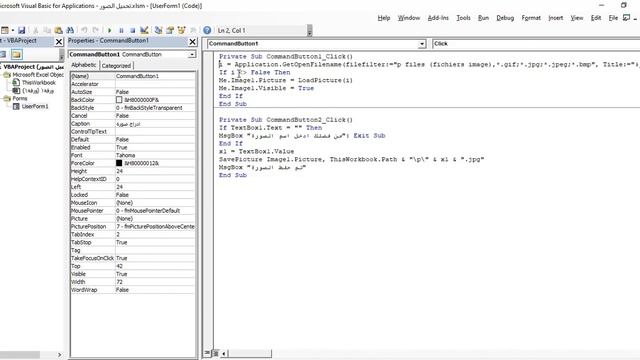Open the Properties Window toolbar icon
Image resolution: width=640 pixels, height=360 pixels.
(x=170, y=30)
